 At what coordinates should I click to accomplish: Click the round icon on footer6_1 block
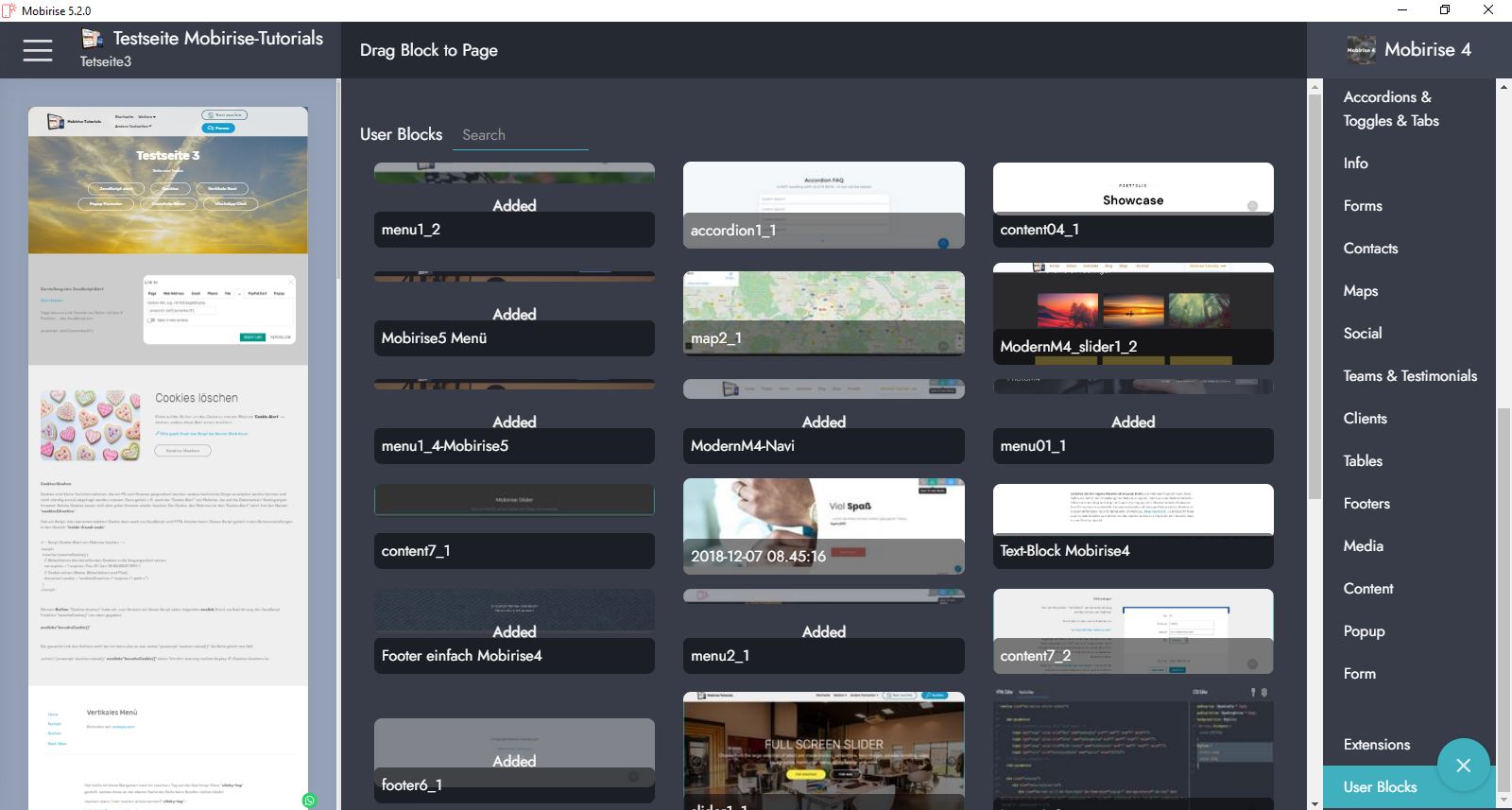click(634, 777)
